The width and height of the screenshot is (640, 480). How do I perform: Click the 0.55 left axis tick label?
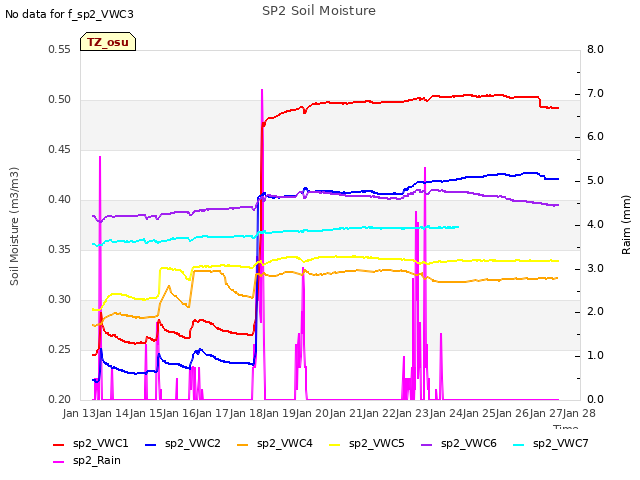(x=60, y=50)
